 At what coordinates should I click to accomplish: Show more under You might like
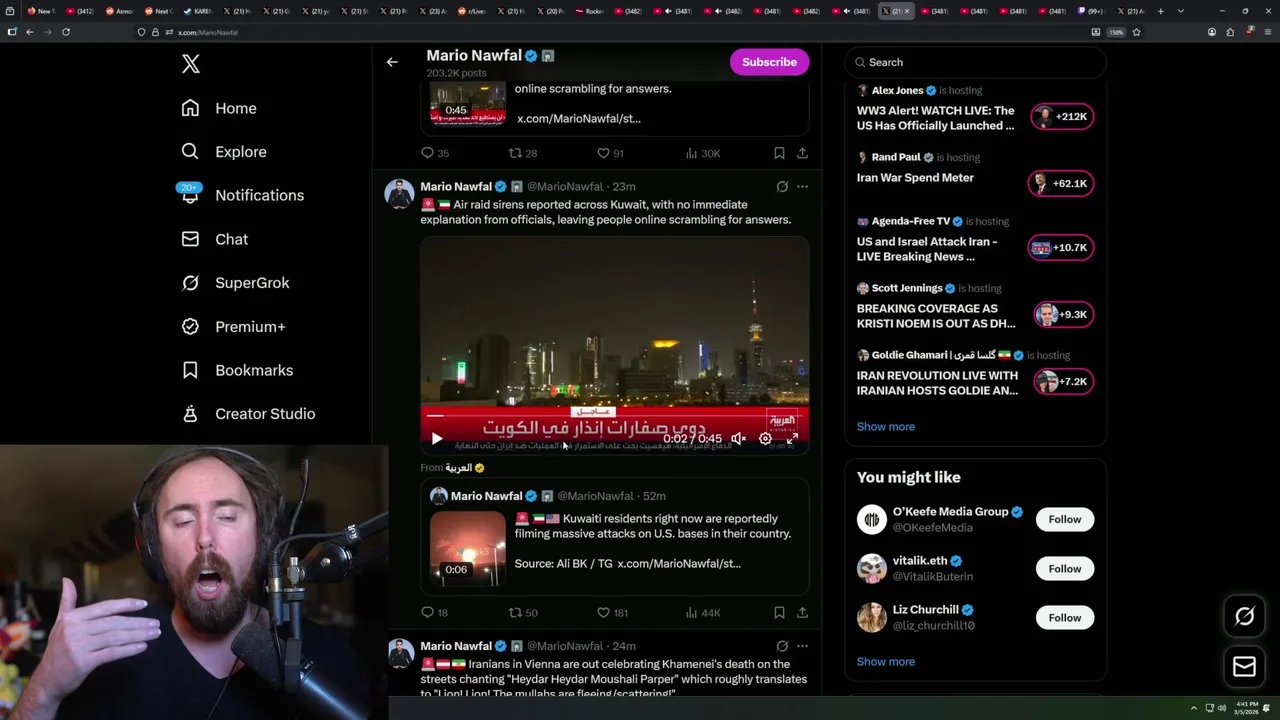click(x=886, y=661)
